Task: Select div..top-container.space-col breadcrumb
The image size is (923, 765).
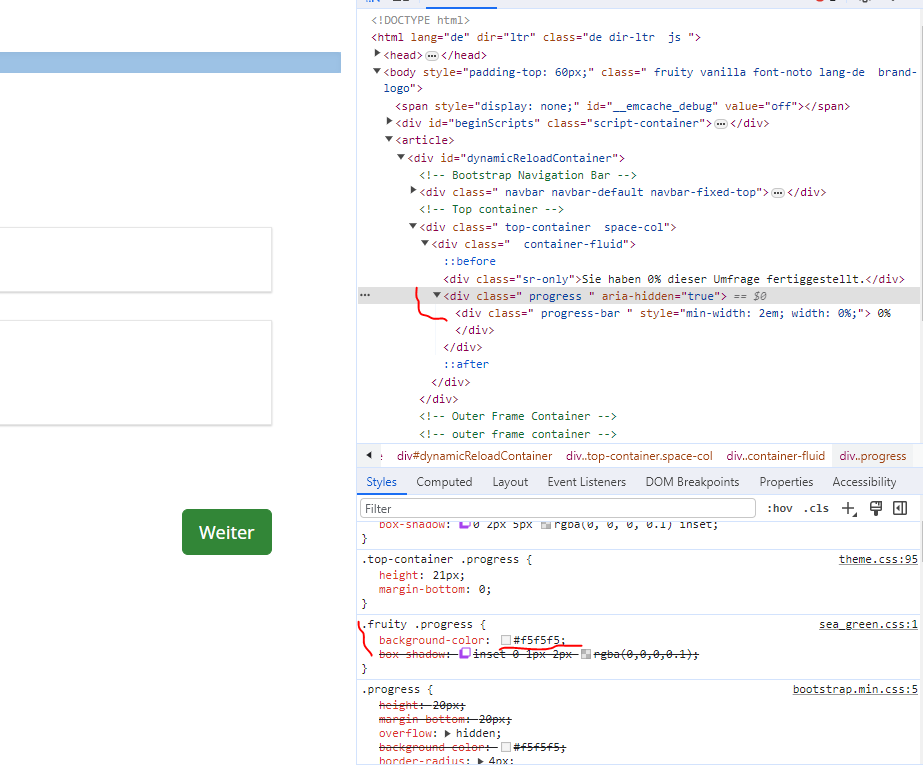Action: point(639,456)
